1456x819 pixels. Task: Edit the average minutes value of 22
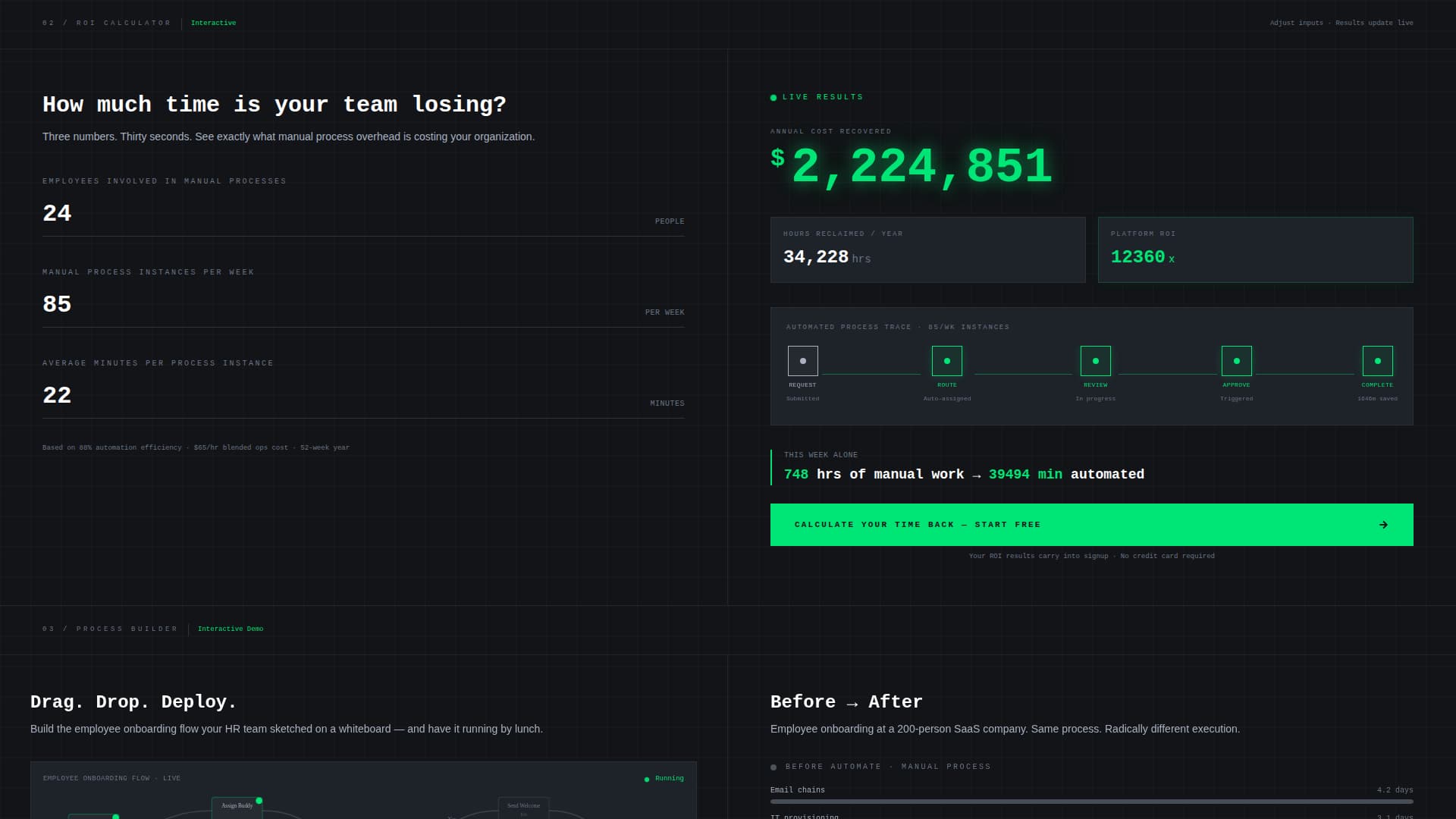(x=57, y=395)
